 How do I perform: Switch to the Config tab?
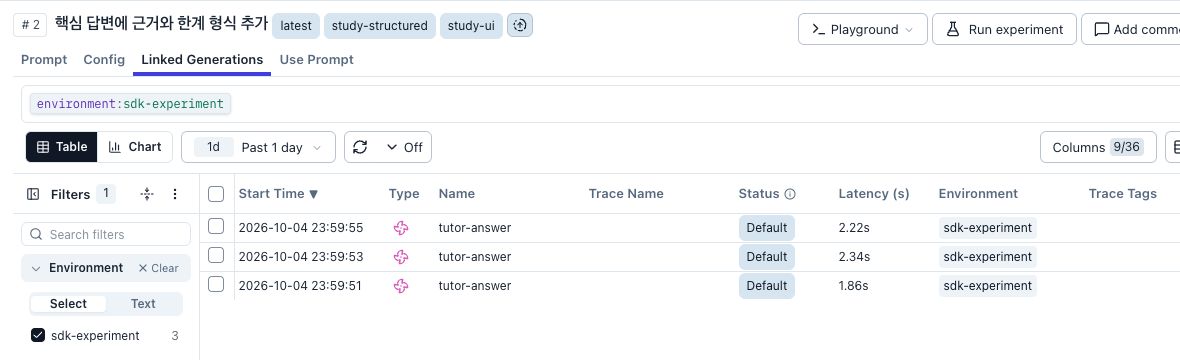[x=104, y=59]
